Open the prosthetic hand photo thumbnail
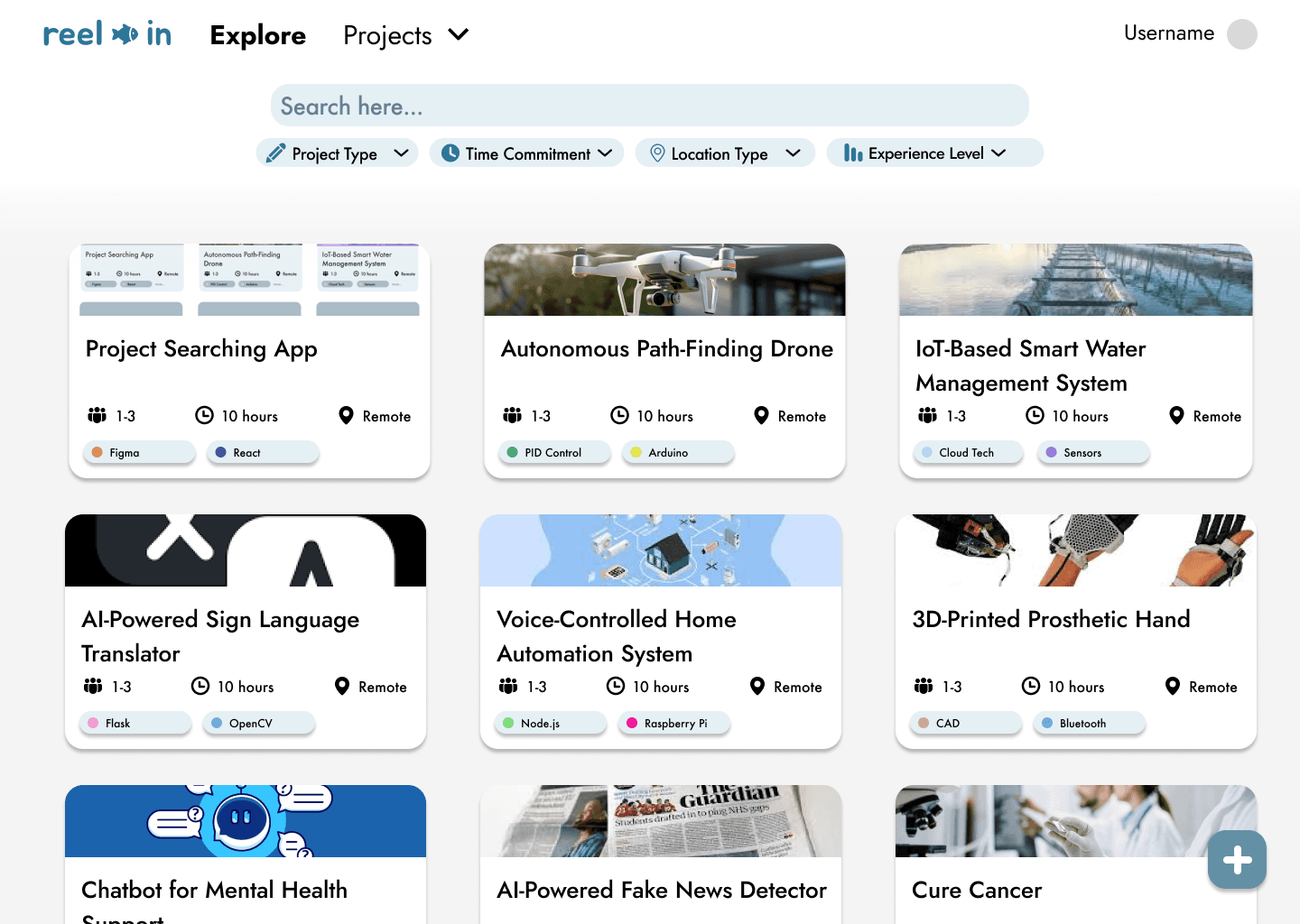 pos(1076,550)
